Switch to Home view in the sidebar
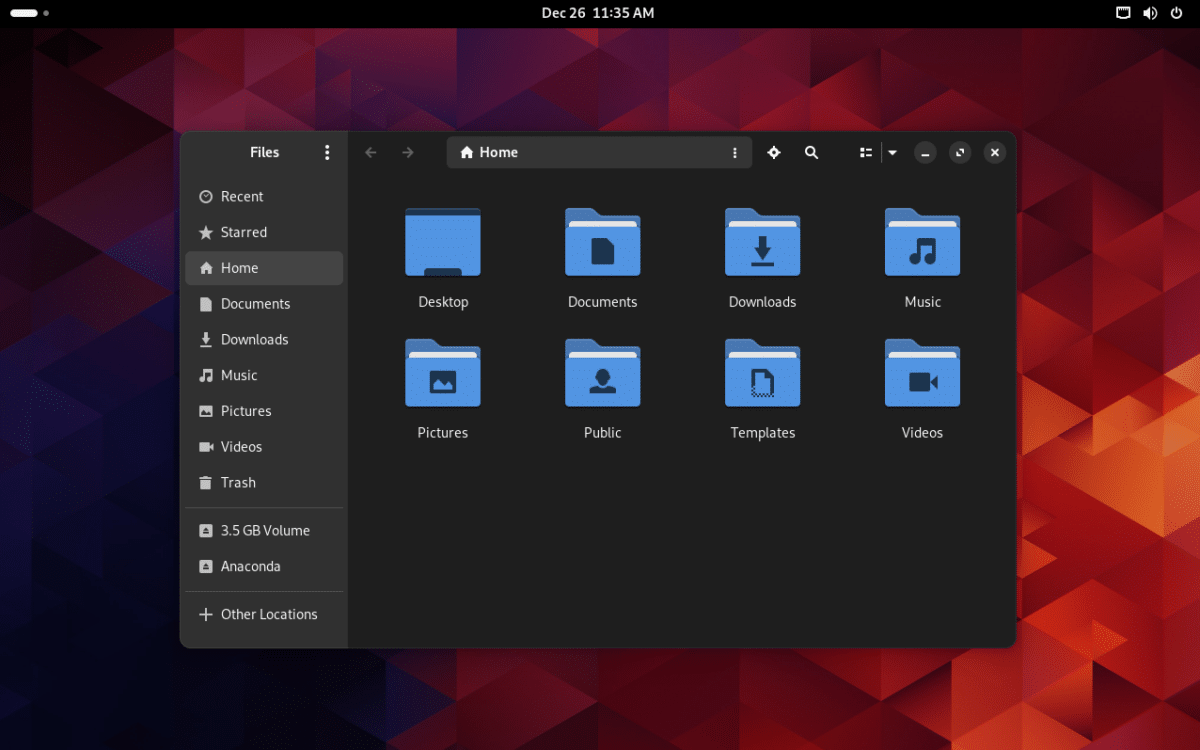This screenshot has height=750, width=1200. [x=239, y=267]
